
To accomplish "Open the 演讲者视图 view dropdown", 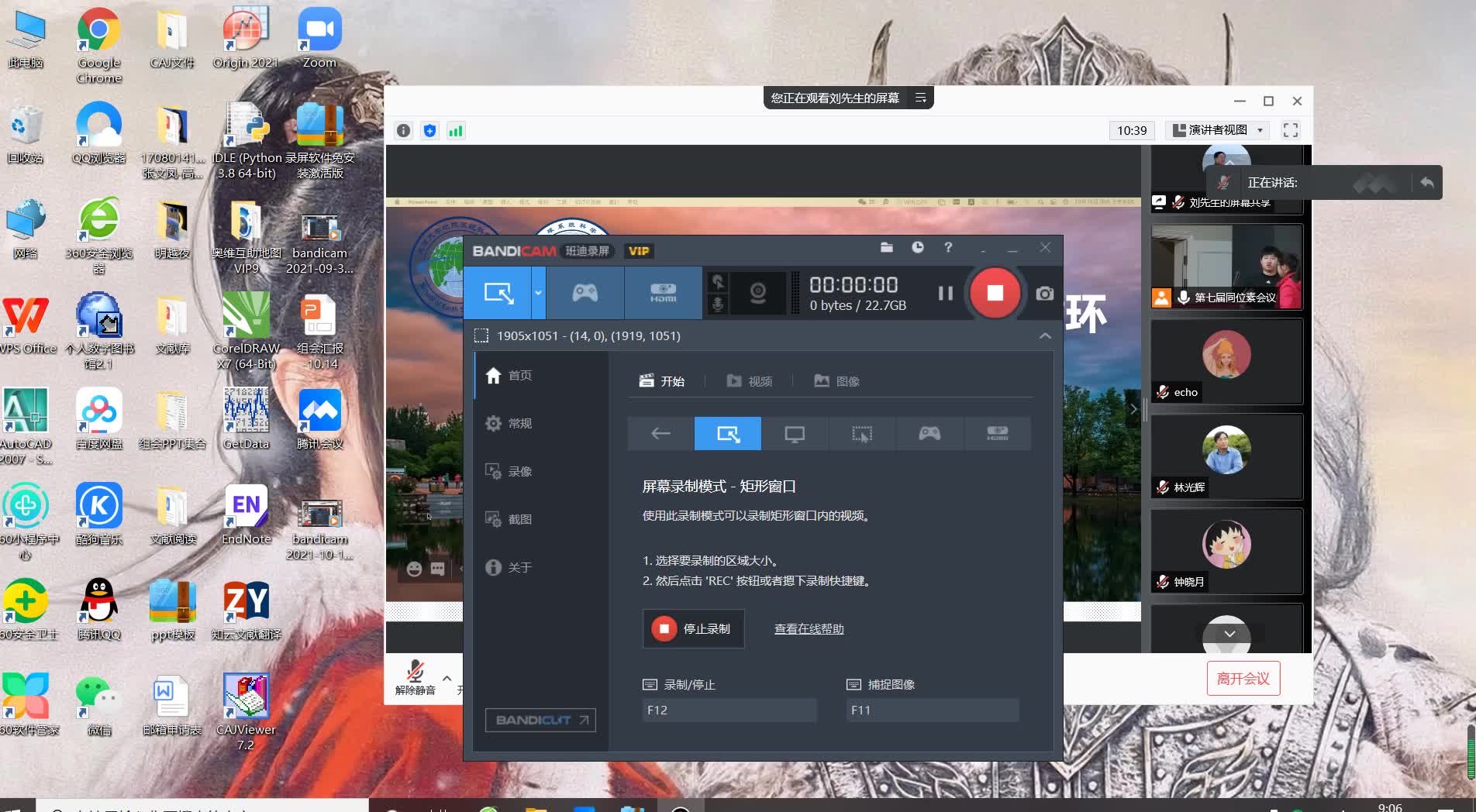I will pyautogui.click(x=1217, y=130).
